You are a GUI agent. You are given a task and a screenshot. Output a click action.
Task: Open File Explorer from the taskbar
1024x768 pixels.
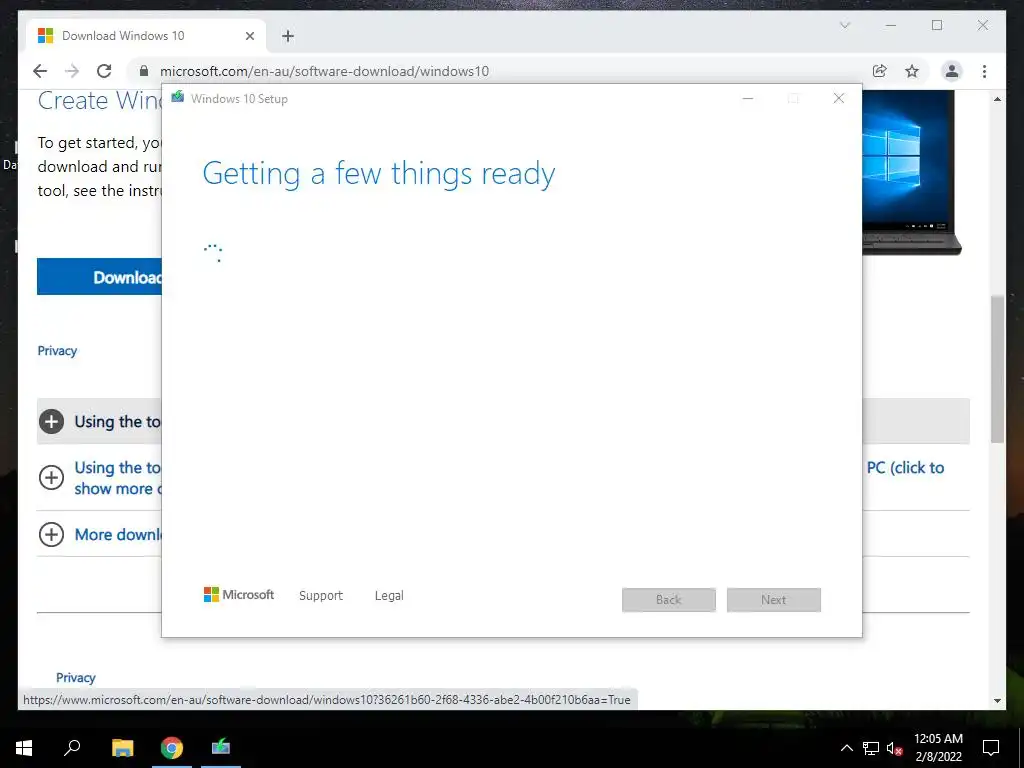122,748
